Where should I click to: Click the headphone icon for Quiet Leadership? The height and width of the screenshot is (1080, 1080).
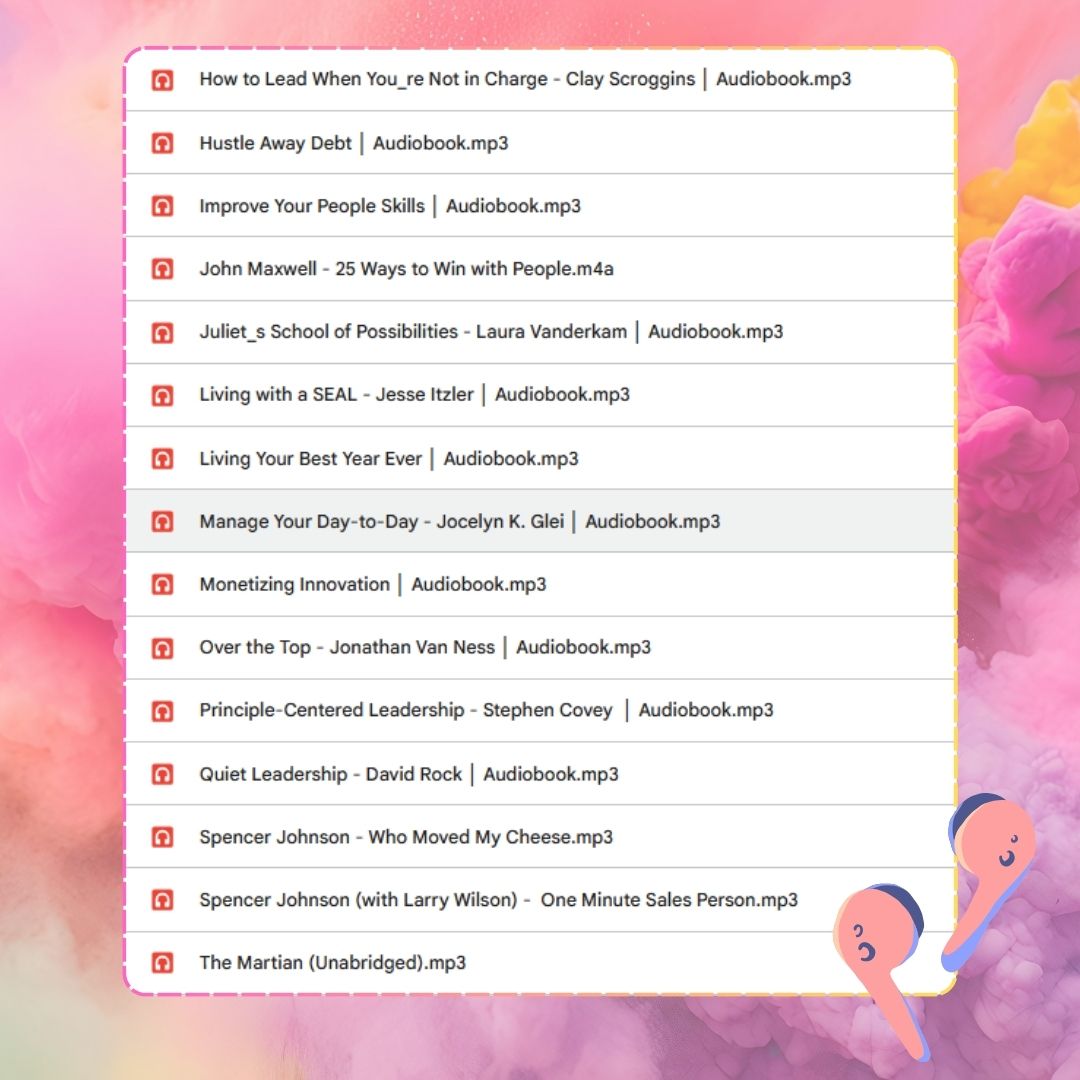(x=162, y=775)
